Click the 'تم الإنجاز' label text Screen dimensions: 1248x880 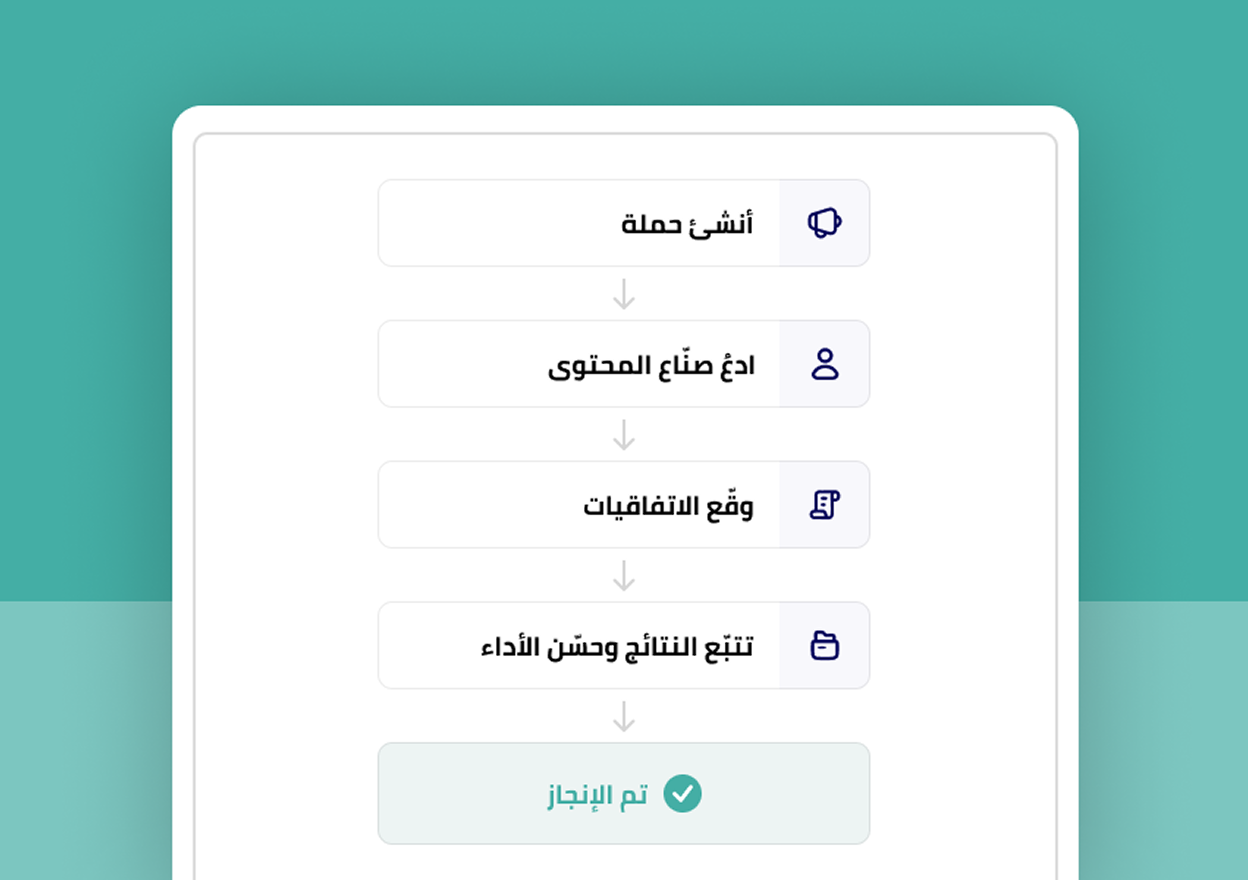point(598,795)
